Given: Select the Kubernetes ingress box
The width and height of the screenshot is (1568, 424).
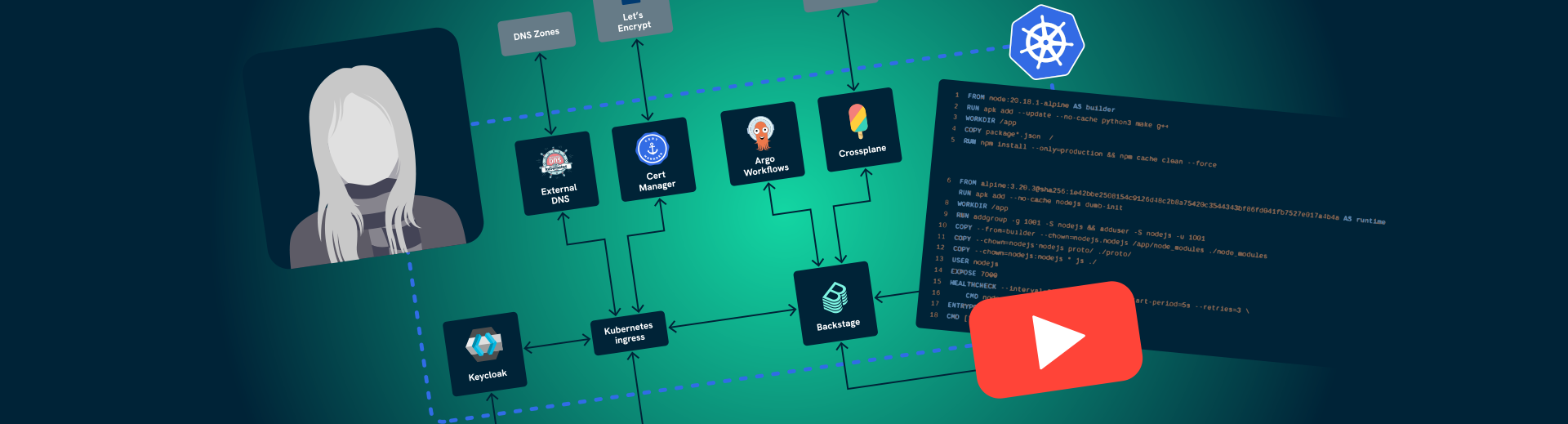Looking at the screenshot, I should click(x=629, y=332).
